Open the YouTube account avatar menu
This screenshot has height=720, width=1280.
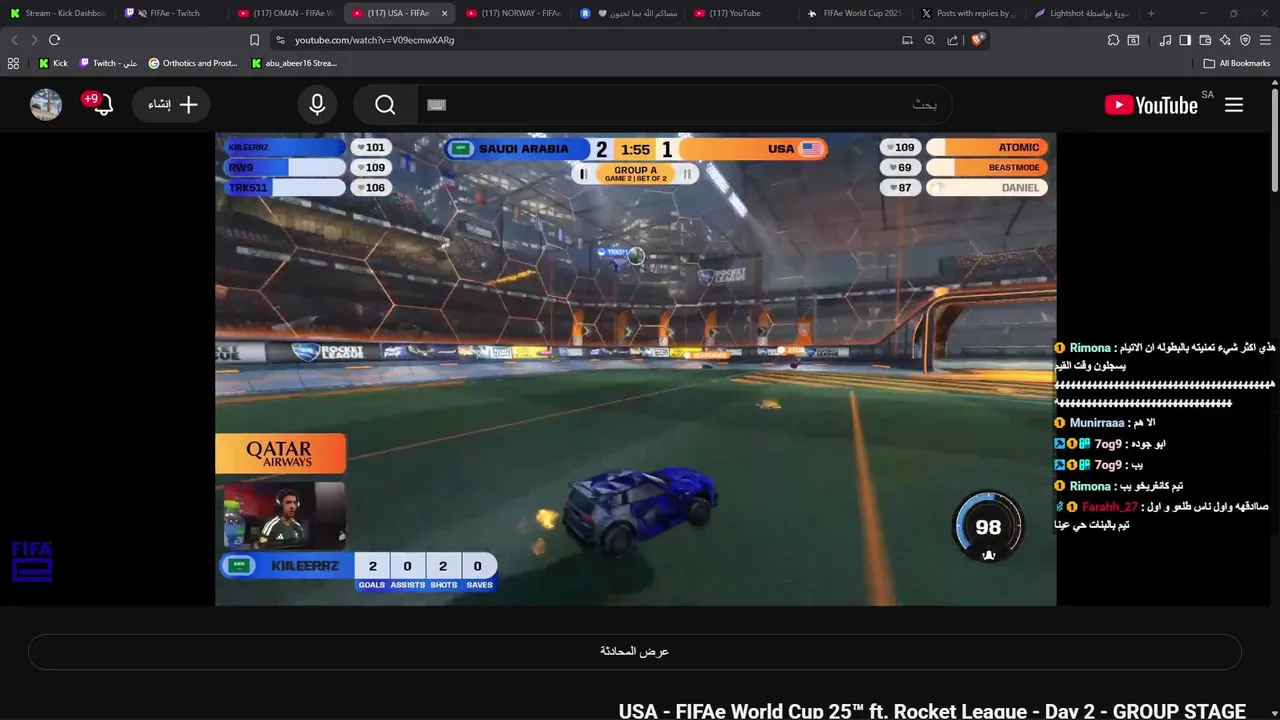[x=46, y=105]
